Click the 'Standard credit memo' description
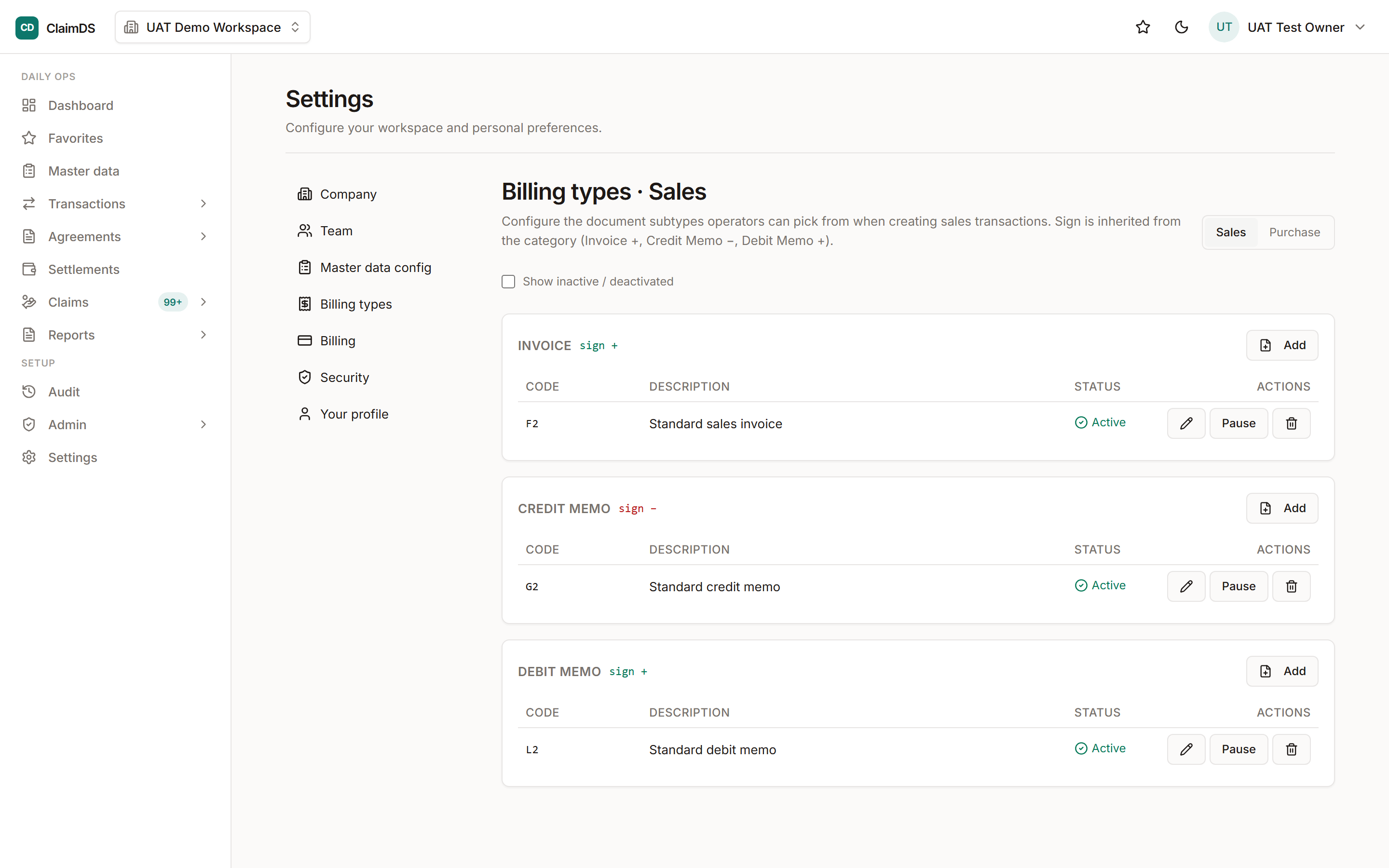Image resolution: width=1389 pixels, height=868 pixels. click(715, 587)
